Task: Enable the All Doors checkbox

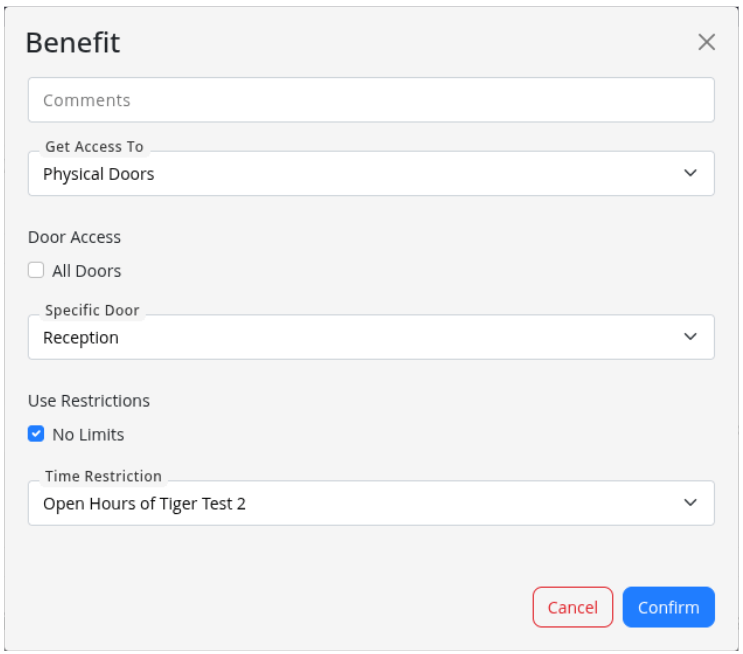Action: pyautogui.click(x=36, y=270)
